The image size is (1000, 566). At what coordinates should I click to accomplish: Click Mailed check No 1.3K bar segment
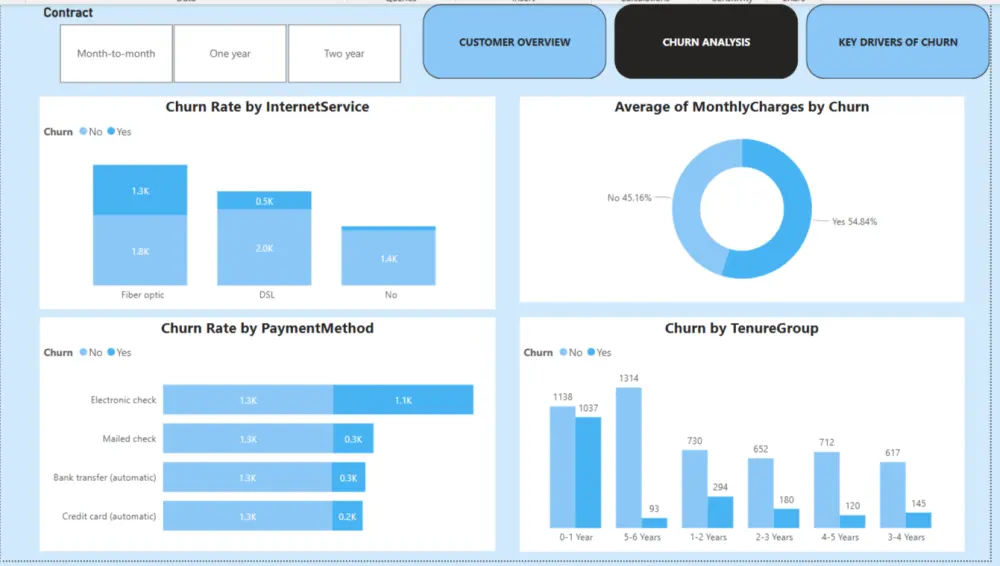248,439
